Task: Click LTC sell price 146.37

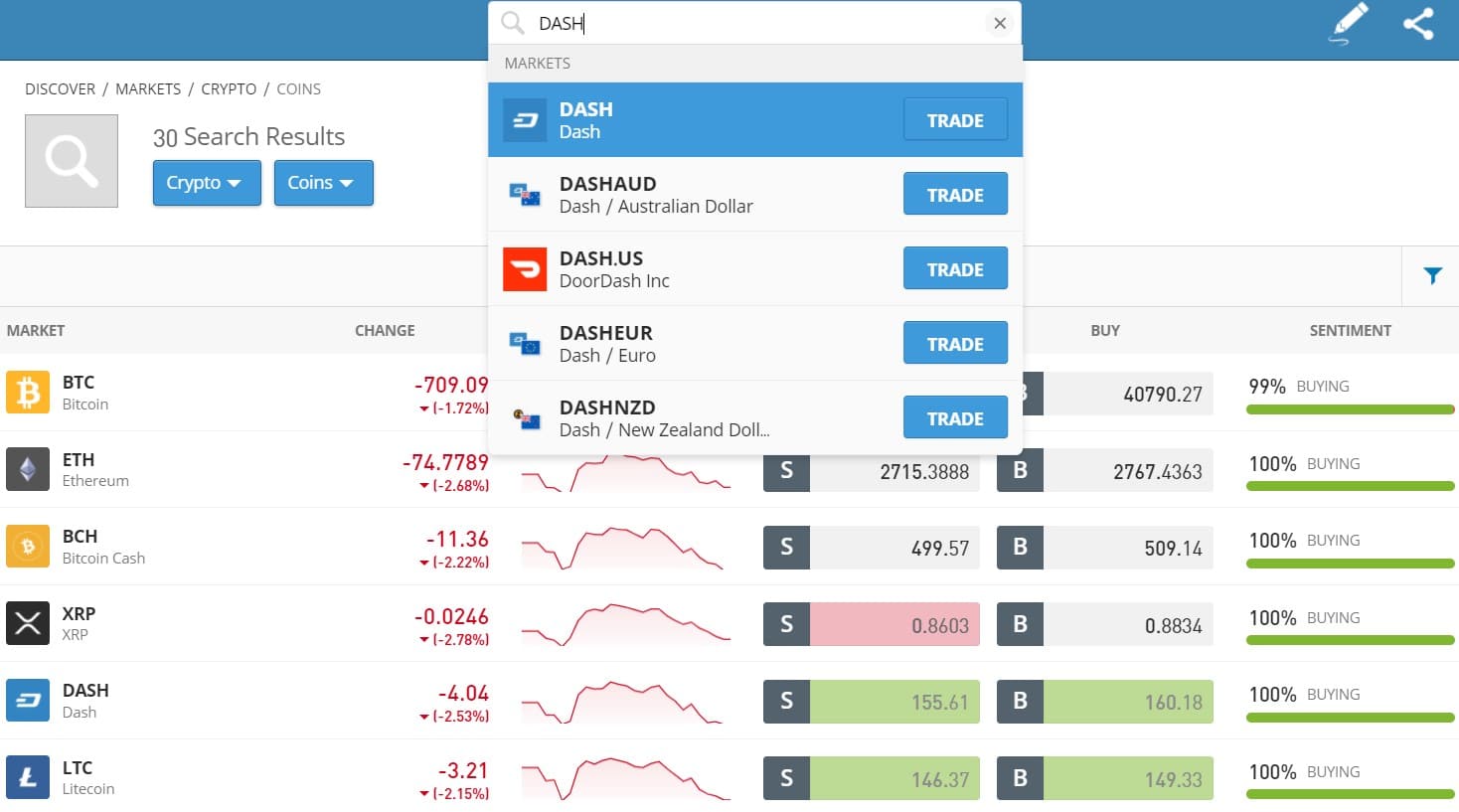Action: [894, 779]
